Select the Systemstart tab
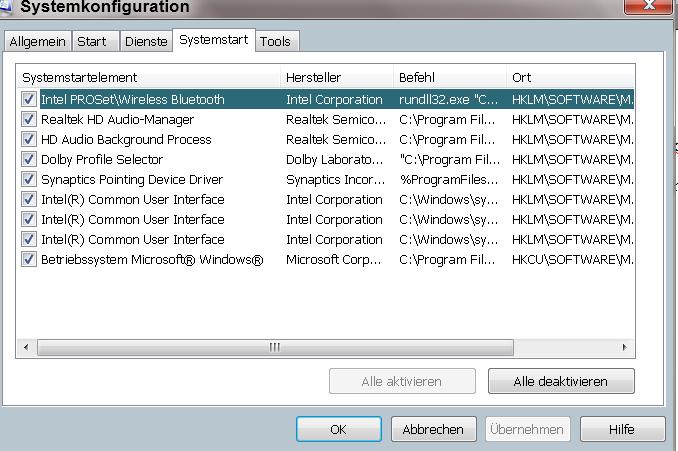 click(214, 40)
